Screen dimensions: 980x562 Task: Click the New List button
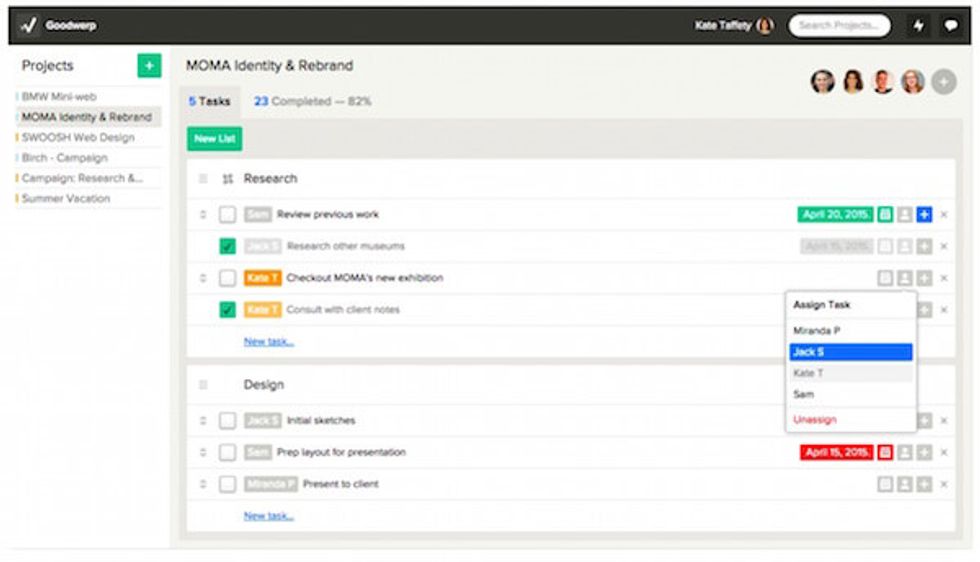(x=214, y=139)
